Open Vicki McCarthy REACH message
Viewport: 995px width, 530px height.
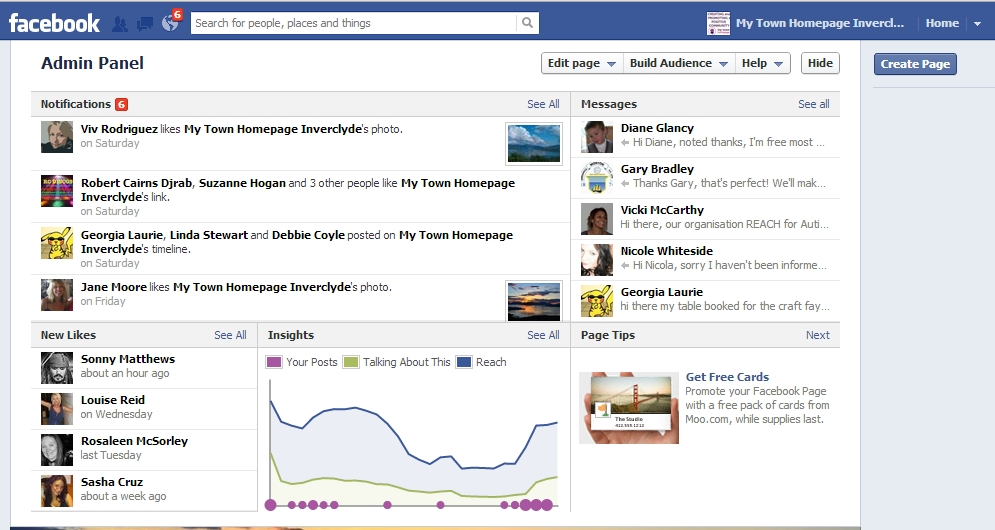[705, 219]
